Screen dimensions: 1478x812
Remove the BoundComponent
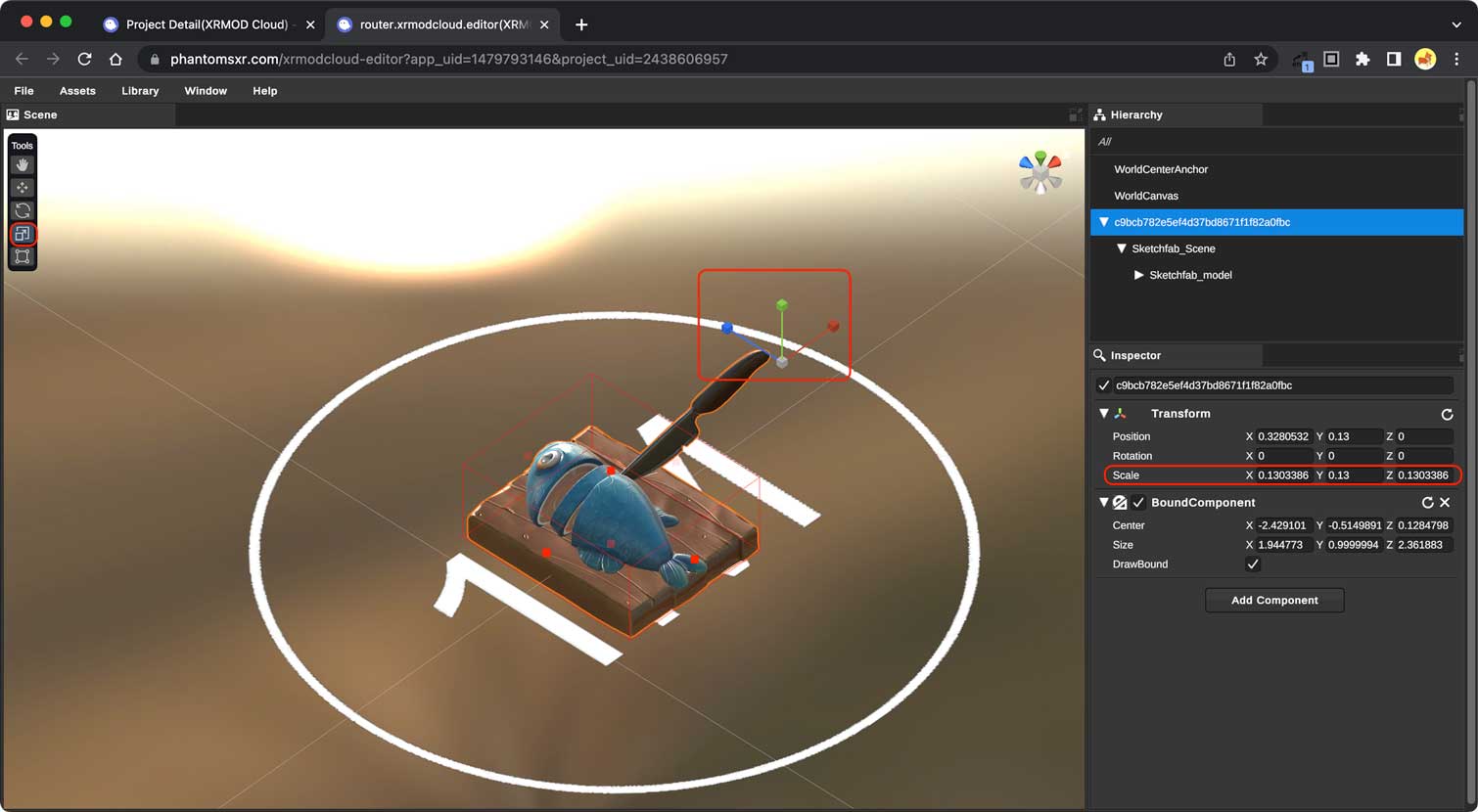click(1445, 502)
